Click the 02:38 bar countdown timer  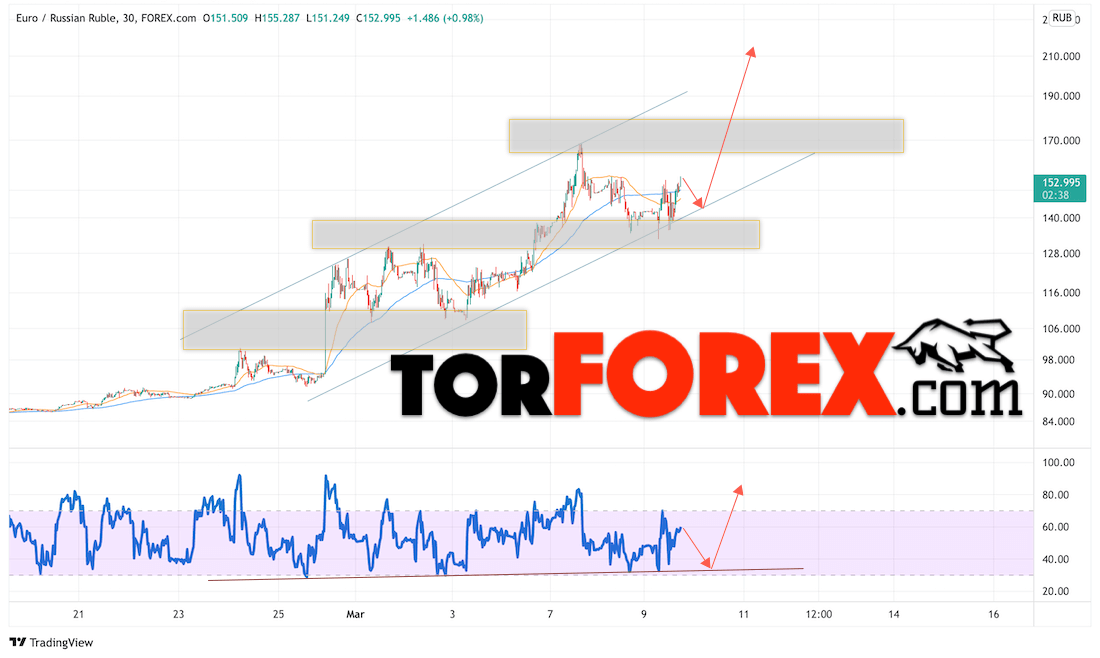click(x=1056, y=195)
